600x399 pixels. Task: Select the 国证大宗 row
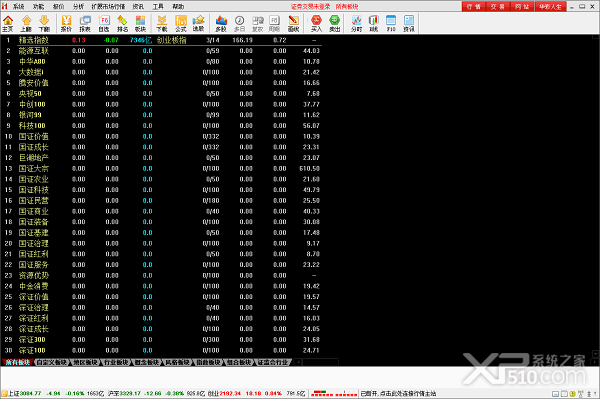click(x=161, y=168)
